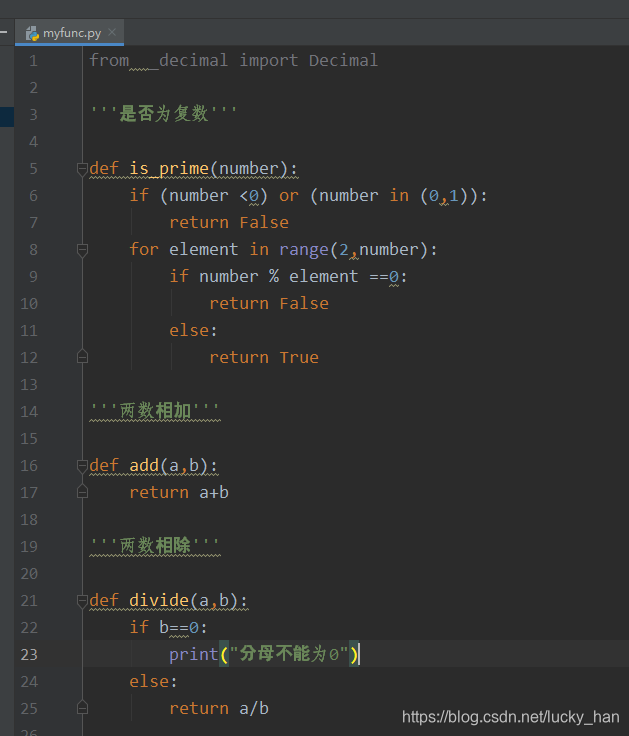Click the '是否为复数' docstring

[x=163, y=114]
